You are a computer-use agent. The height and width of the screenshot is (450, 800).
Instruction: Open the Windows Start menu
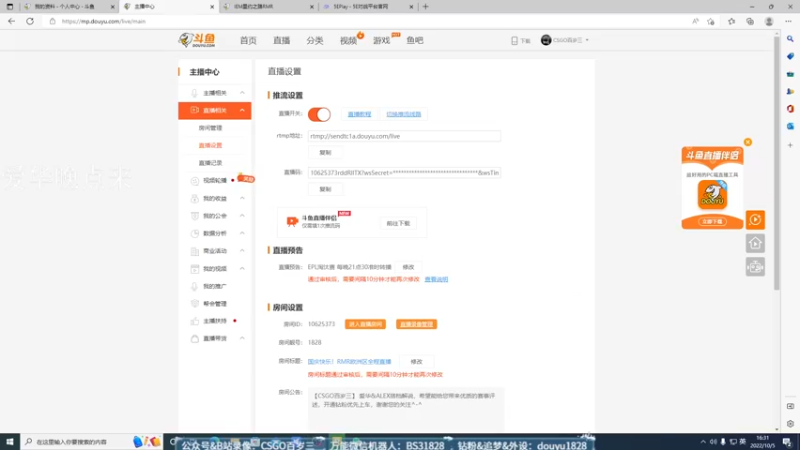(10, 442)
